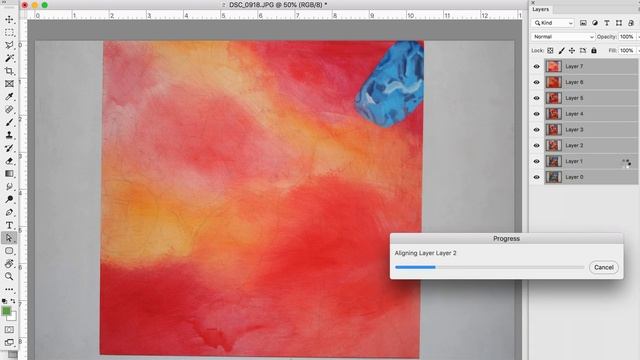Select the Polygonal Lasso tool
640x360 pixels.
pos(9,45)
